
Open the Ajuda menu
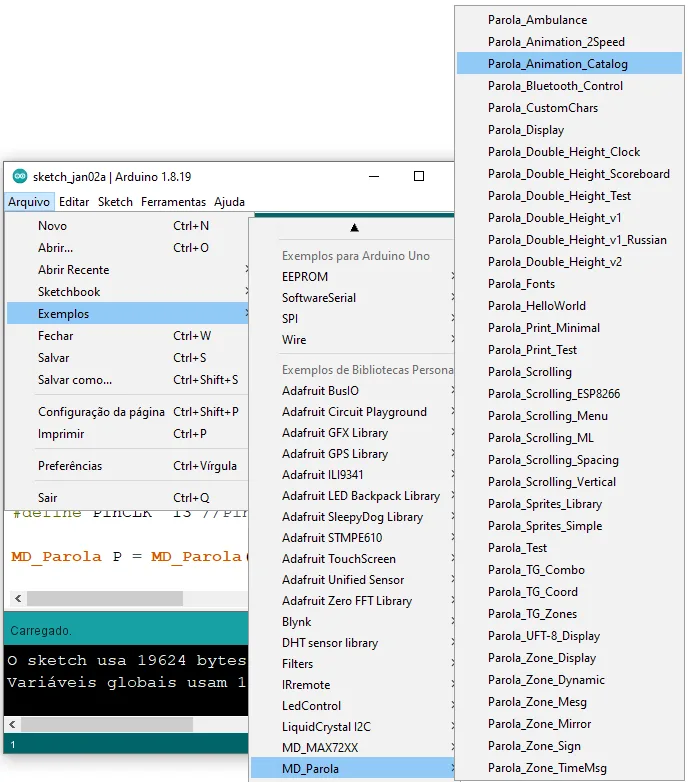click(229, 202)
